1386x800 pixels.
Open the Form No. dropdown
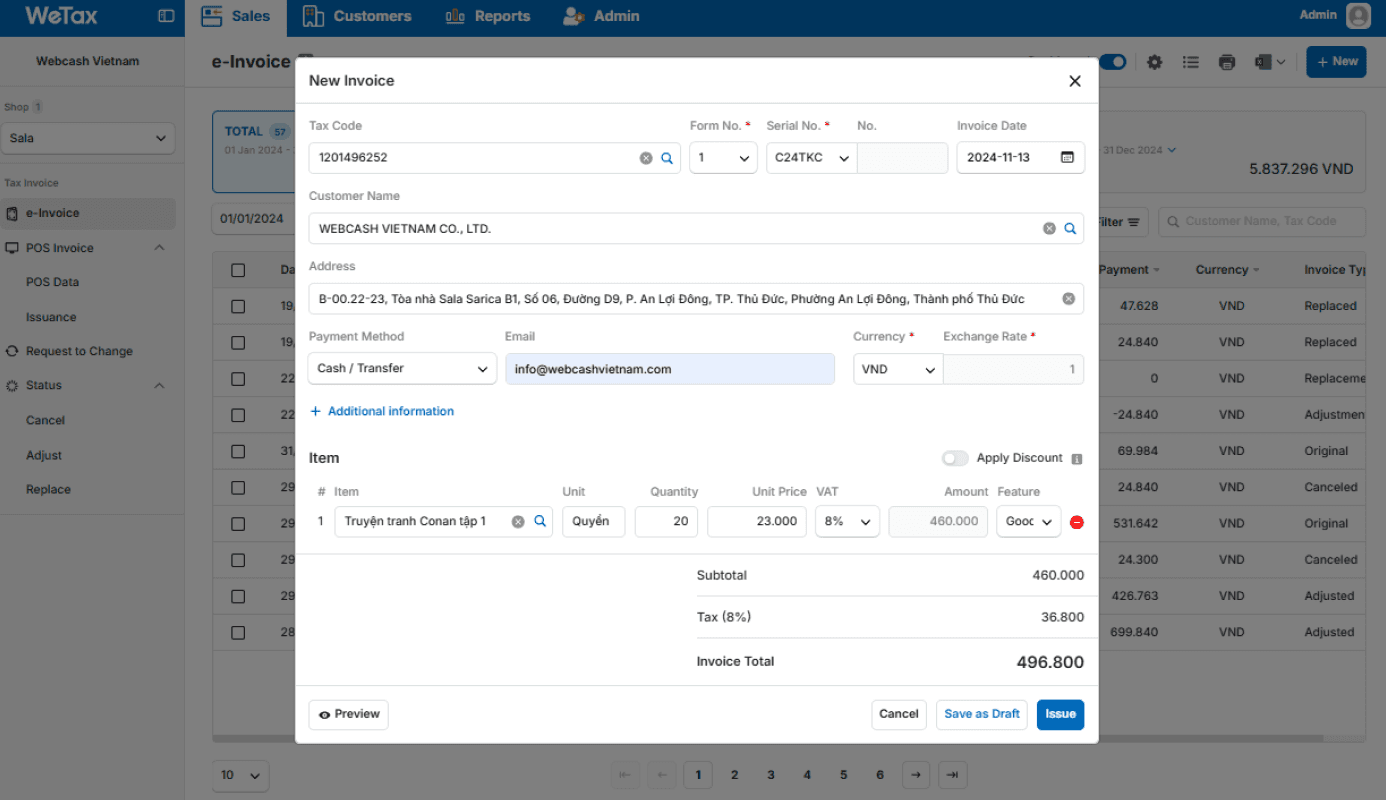coord(723,158)
